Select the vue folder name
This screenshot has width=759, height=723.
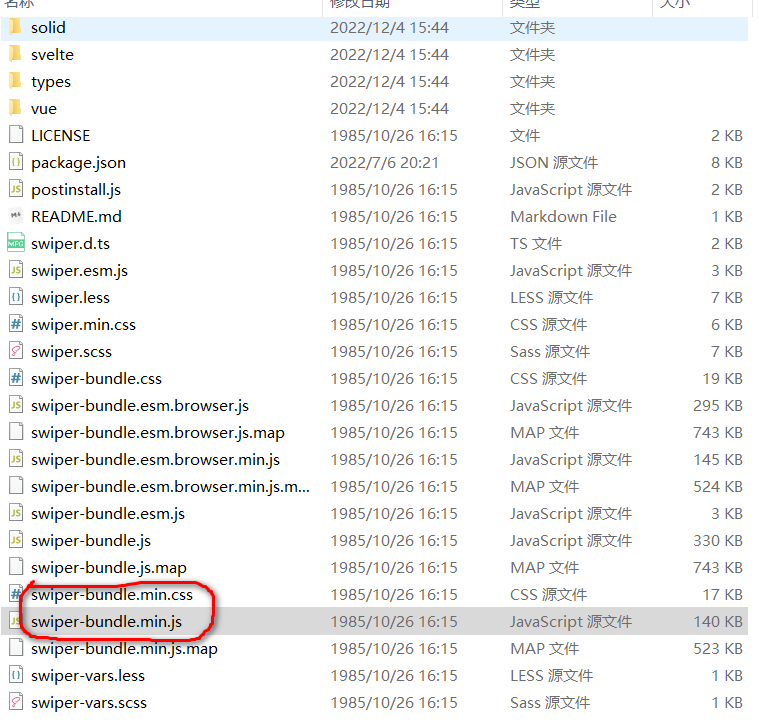(44, 109)
